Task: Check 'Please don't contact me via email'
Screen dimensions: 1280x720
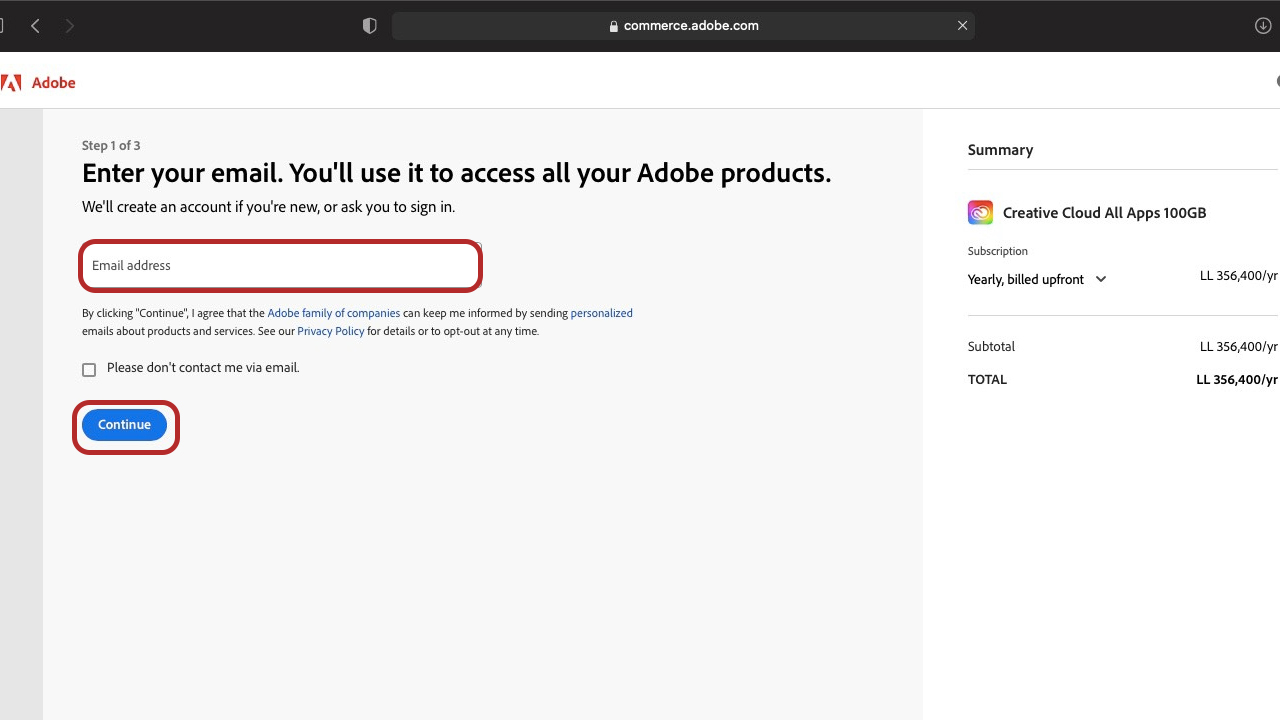Action: (89, 369)
